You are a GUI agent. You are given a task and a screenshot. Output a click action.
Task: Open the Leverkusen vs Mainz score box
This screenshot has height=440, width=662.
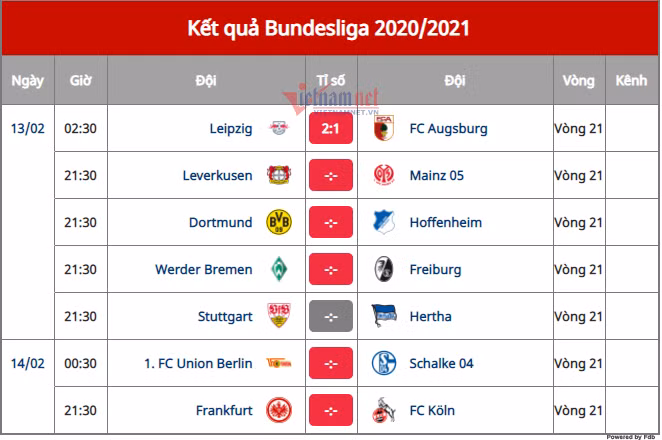point(331,176)
